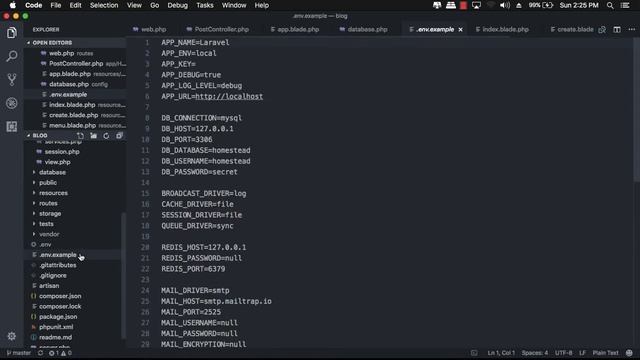Click Plain Text language mode
640x360 pixels.
(605, 353)
